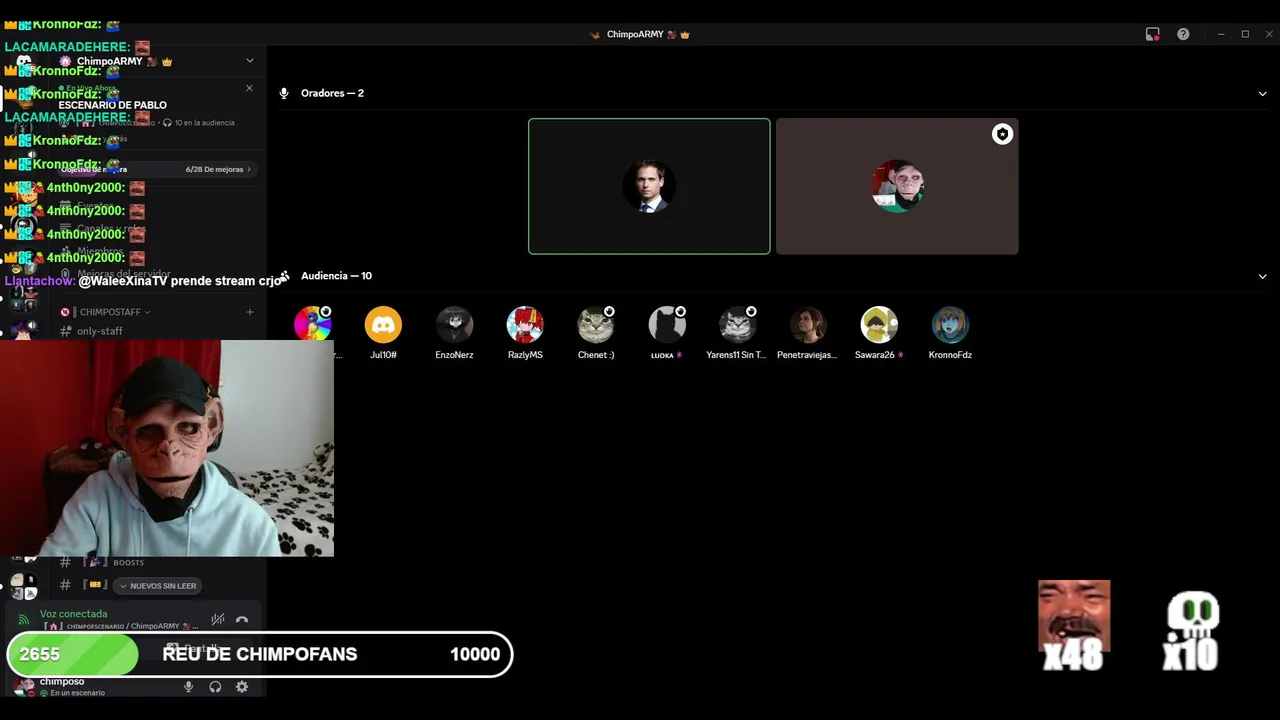
Task: Open Chenet :) audience member avatar
Action: point(596,324)
